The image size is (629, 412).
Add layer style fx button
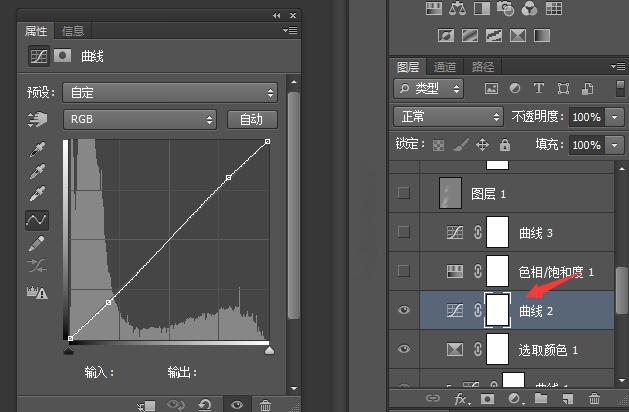pos(462,398)
